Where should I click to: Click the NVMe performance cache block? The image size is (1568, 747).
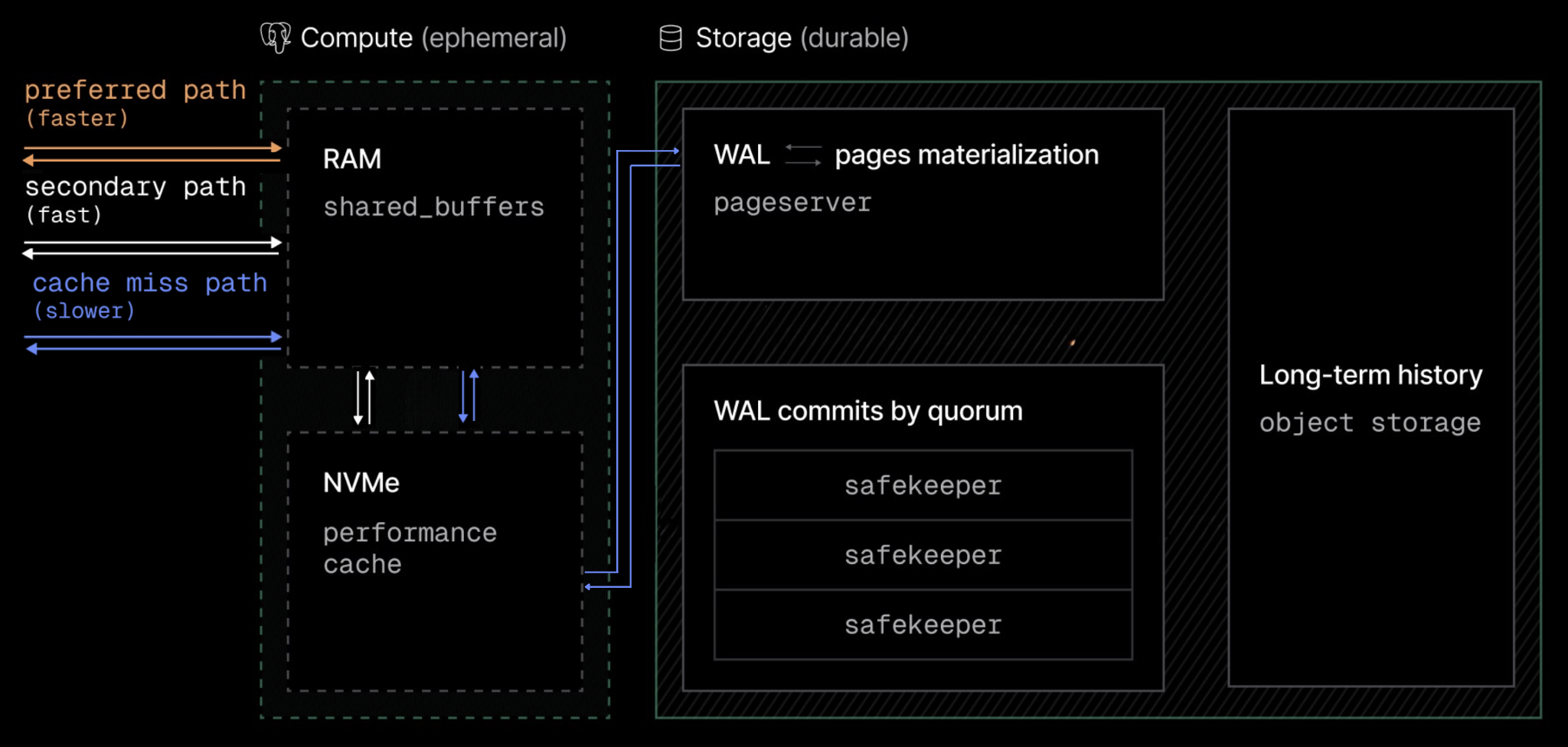click(x=435, y=562)
